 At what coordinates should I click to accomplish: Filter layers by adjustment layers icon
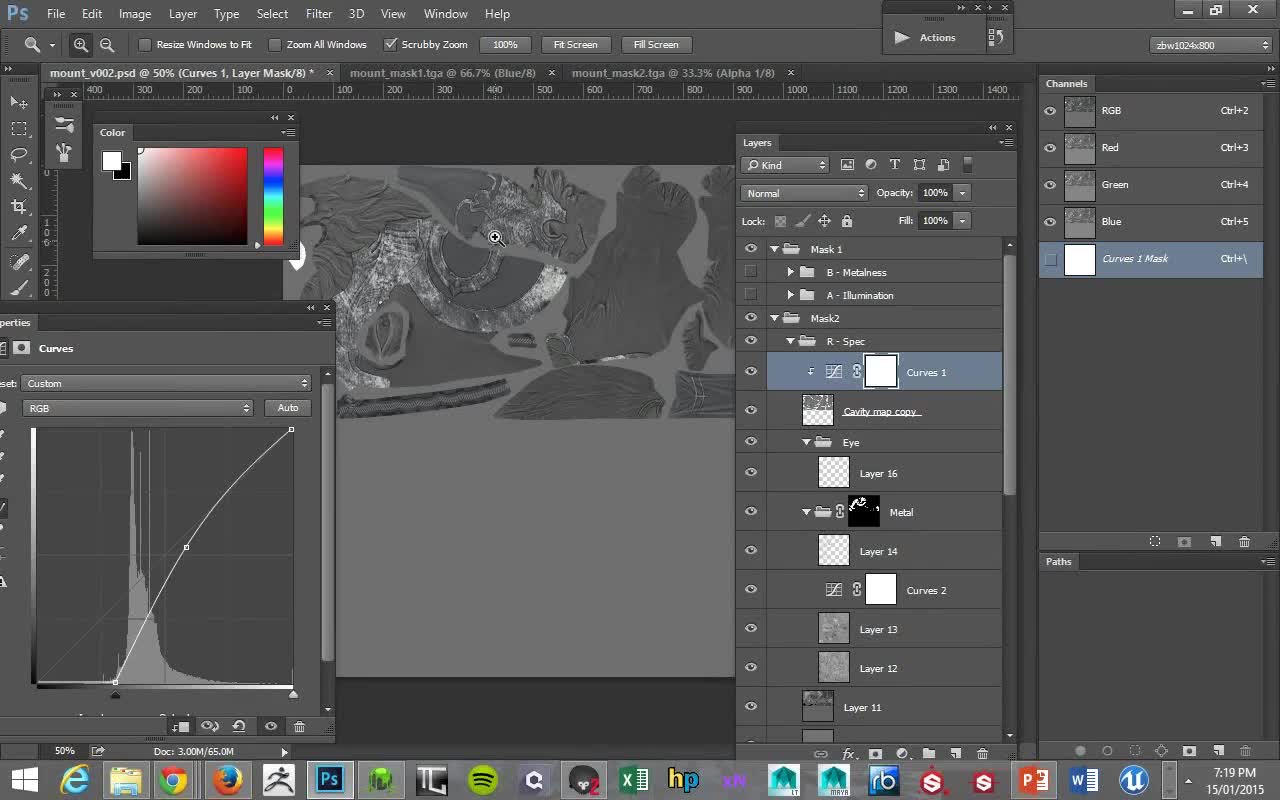coord(871,165)
